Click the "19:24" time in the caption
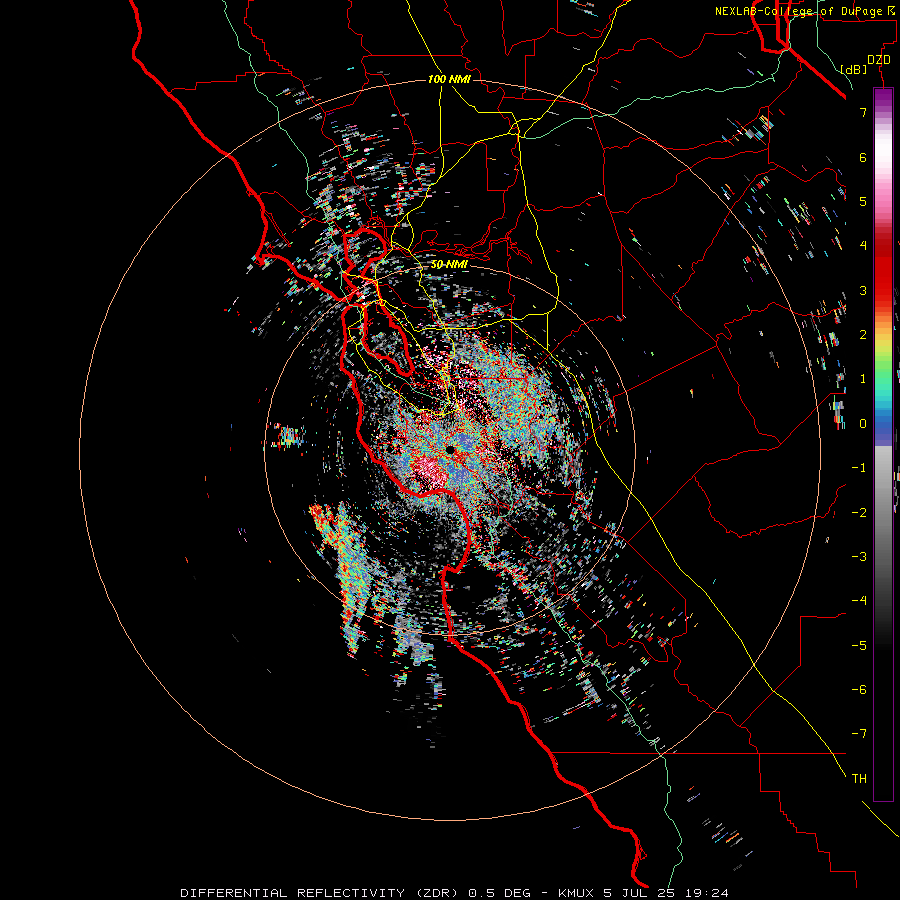 (x=707, y=893)
